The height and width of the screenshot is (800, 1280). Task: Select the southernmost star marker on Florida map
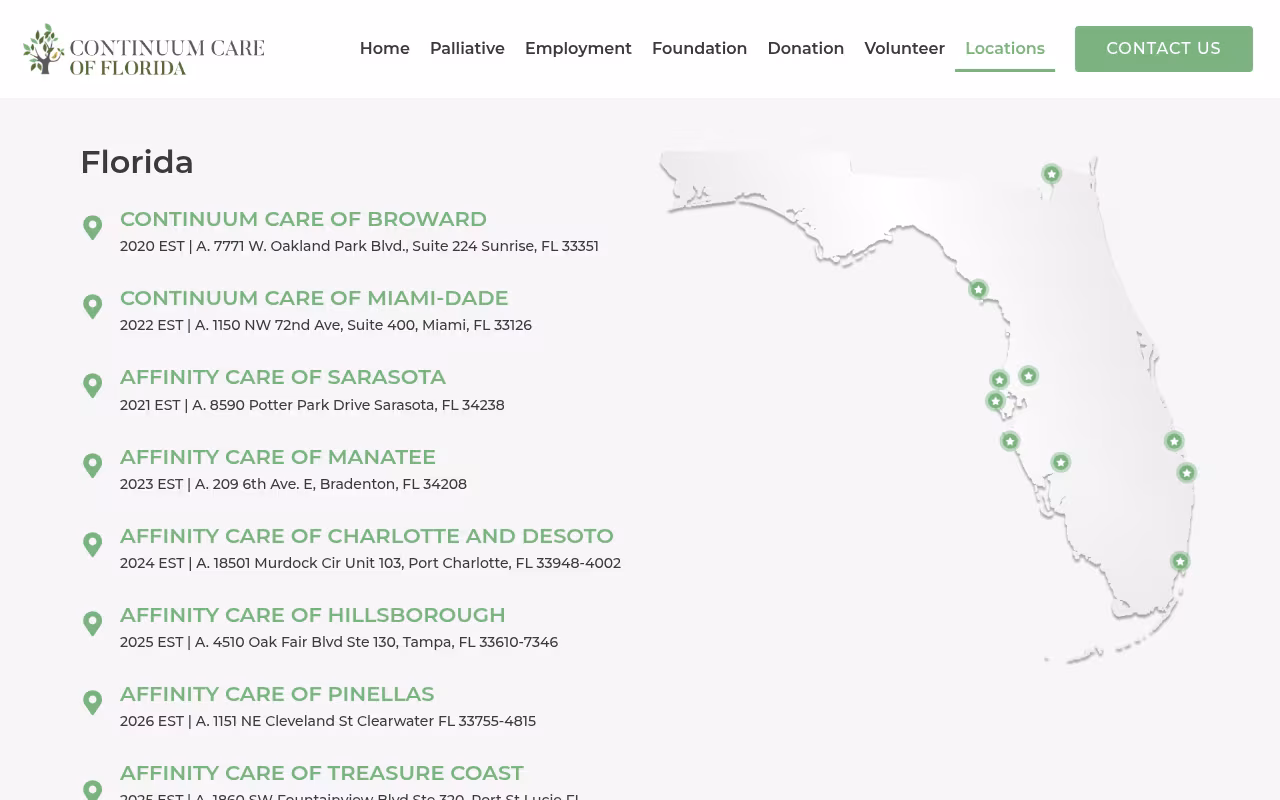(1180, 561)
